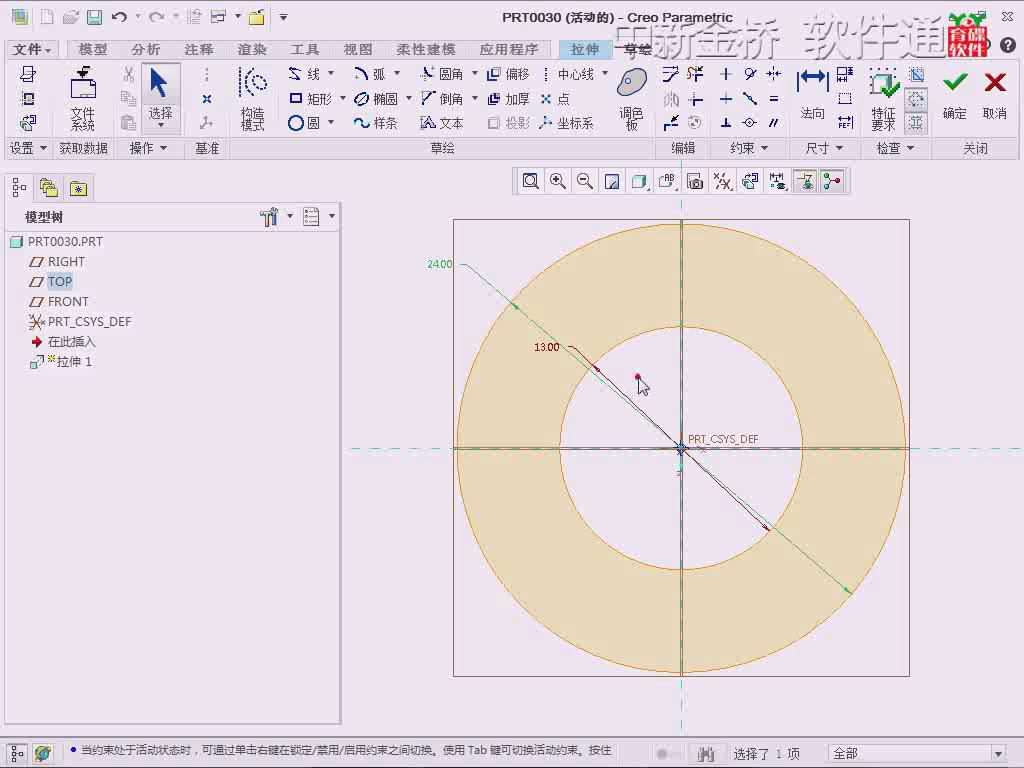Select the Delete Segment trim icon
Image resolution: width=1024 pixels, height=768 pixels.
pos(696,74)
